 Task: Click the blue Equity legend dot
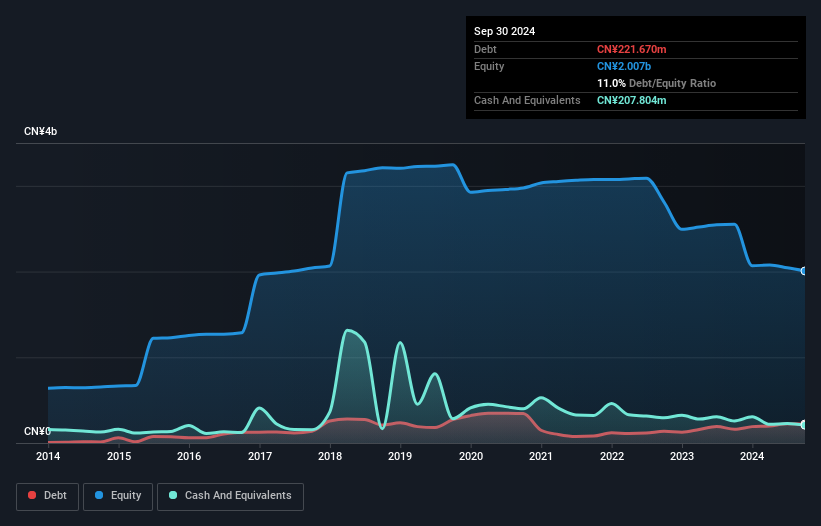[x=99, y=495]
